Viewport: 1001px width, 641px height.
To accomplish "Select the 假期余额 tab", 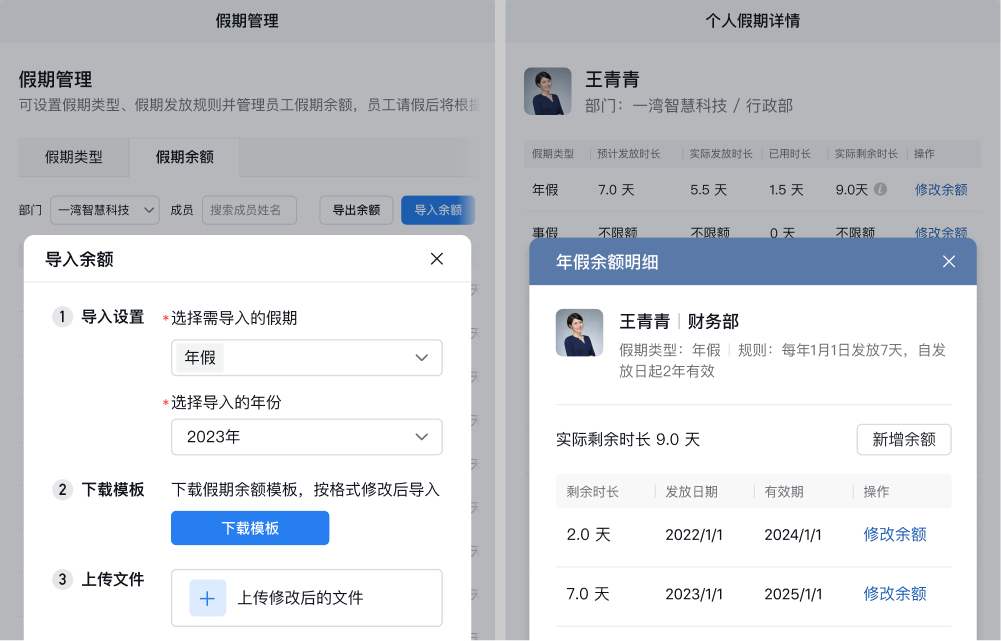I will pyautogui.click(x=184, y=157).
